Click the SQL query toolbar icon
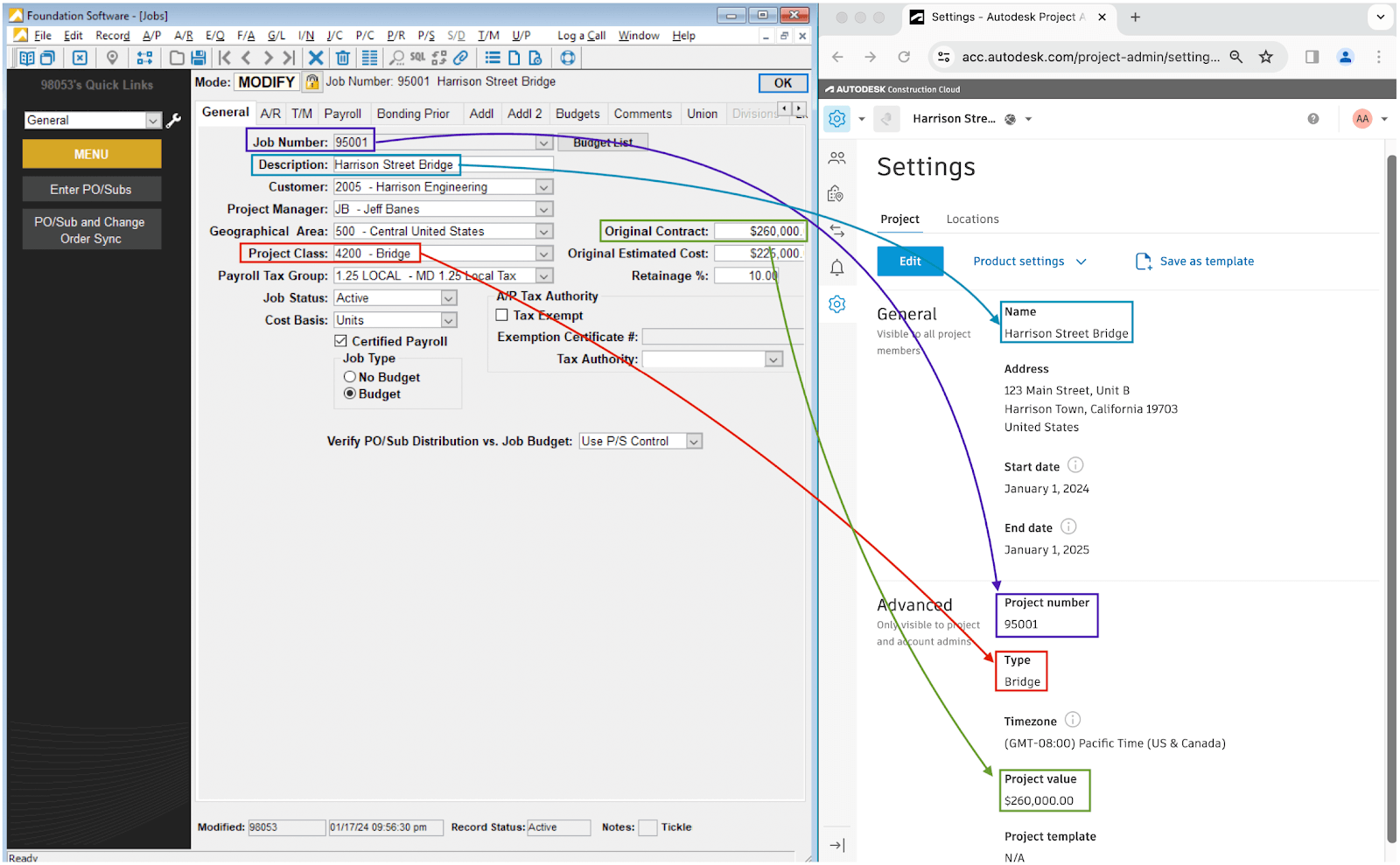Viewport: 1400px width, 865px height. click(x=417, y=58)
